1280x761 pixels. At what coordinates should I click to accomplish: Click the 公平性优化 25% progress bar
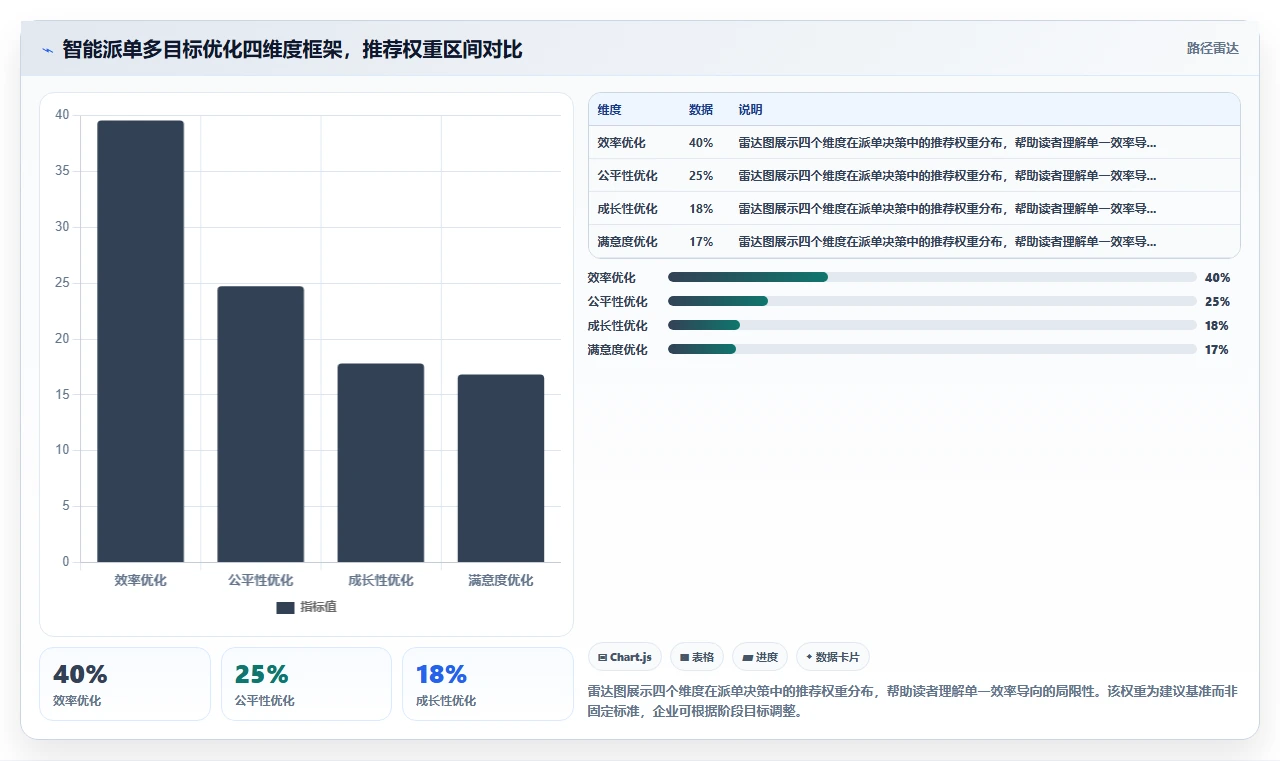[x=932, y=301]
